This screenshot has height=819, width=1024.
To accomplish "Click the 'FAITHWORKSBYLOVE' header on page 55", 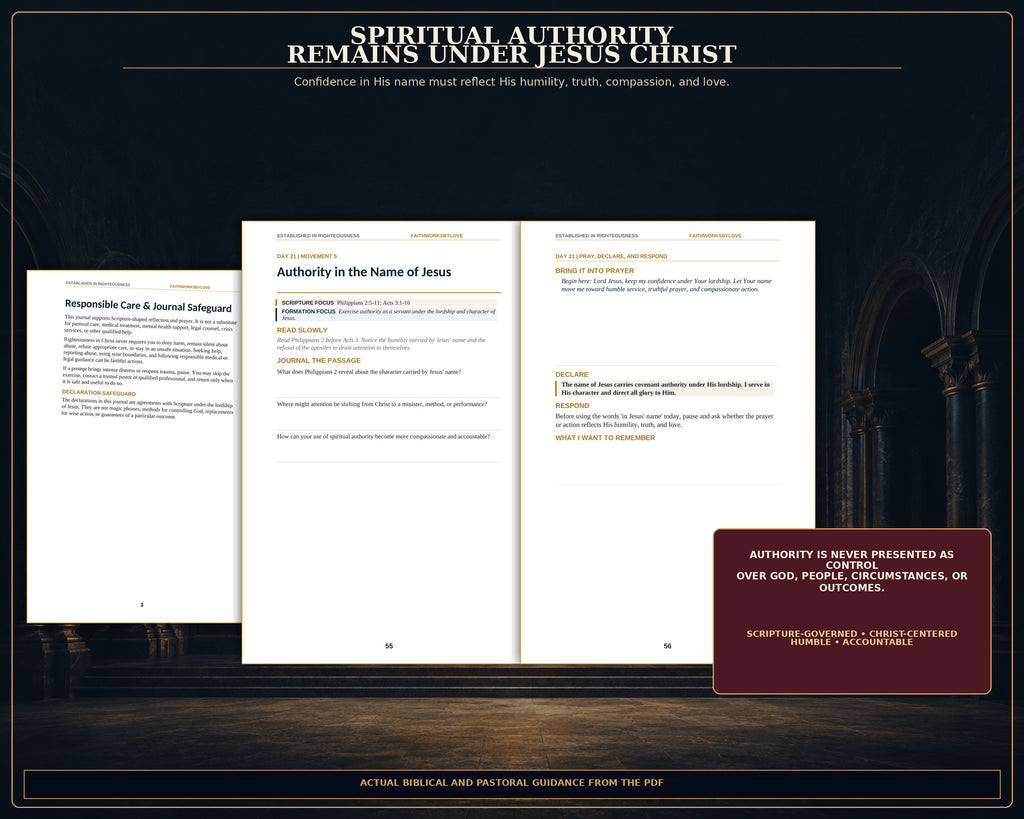I will (436, 236).
